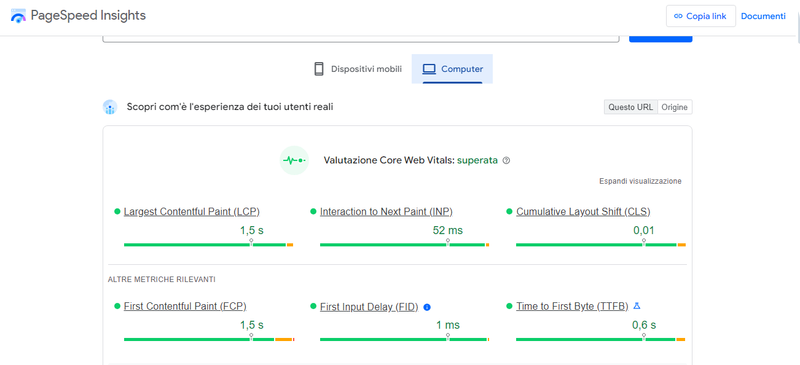This screenshot has height=365, width=800.
Task: Click the FID distribution bar
Action: [x=405, y=339]
